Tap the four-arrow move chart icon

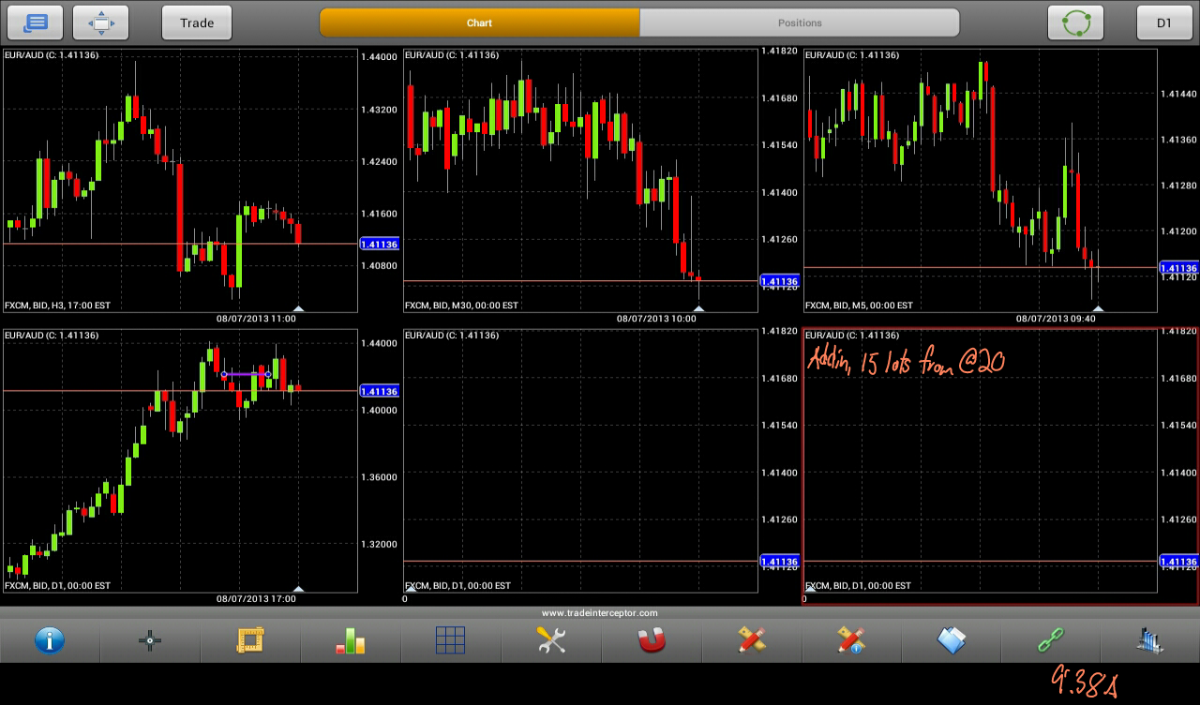point(101,22)
